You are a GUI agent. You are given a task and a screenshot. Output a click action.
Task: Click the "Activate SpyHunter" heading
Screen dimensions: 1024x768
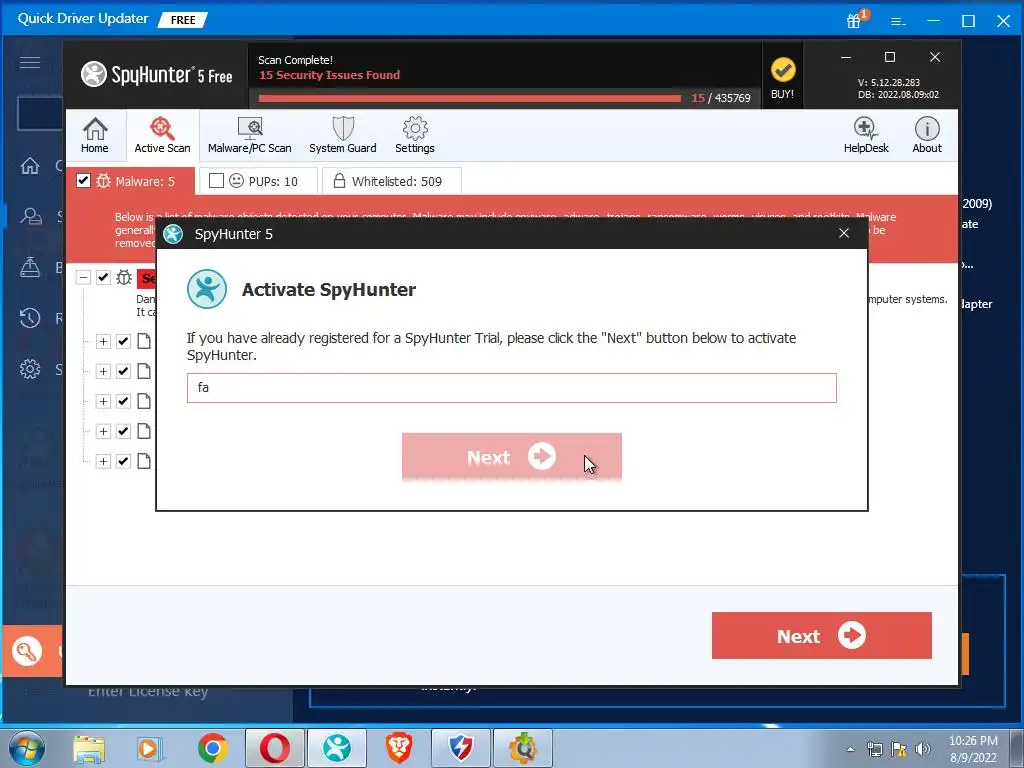pyautogui.click(x=328, y=289)
